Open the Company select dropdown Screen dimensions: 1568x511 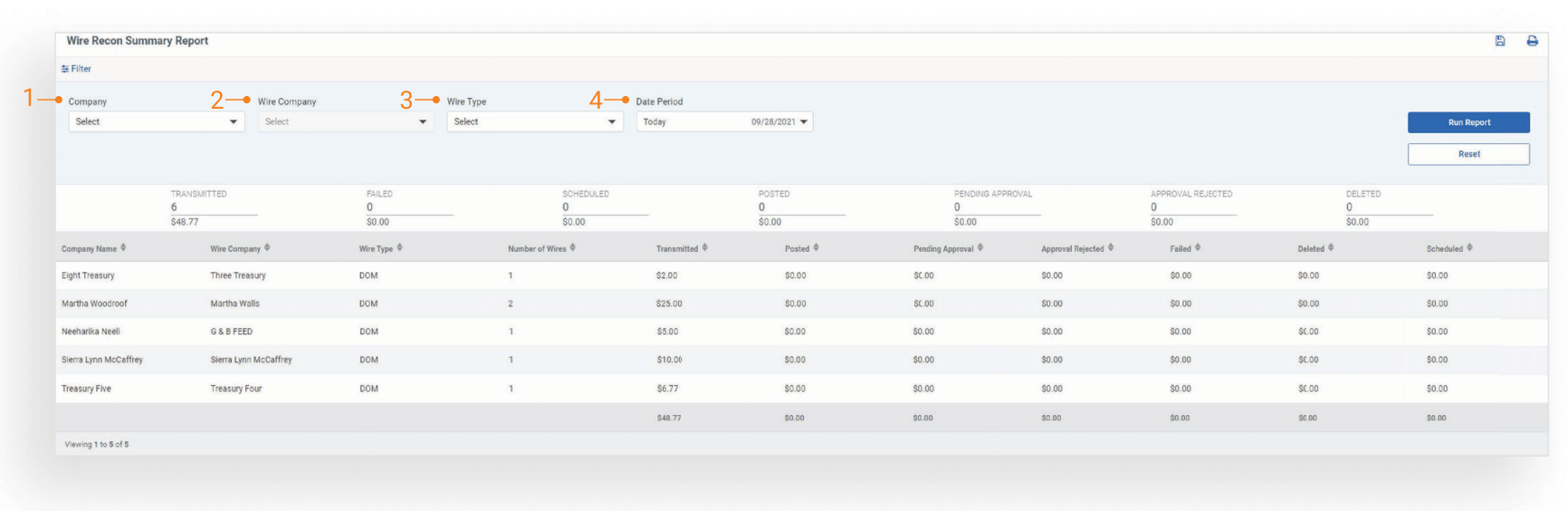click(x=157, y=121)
